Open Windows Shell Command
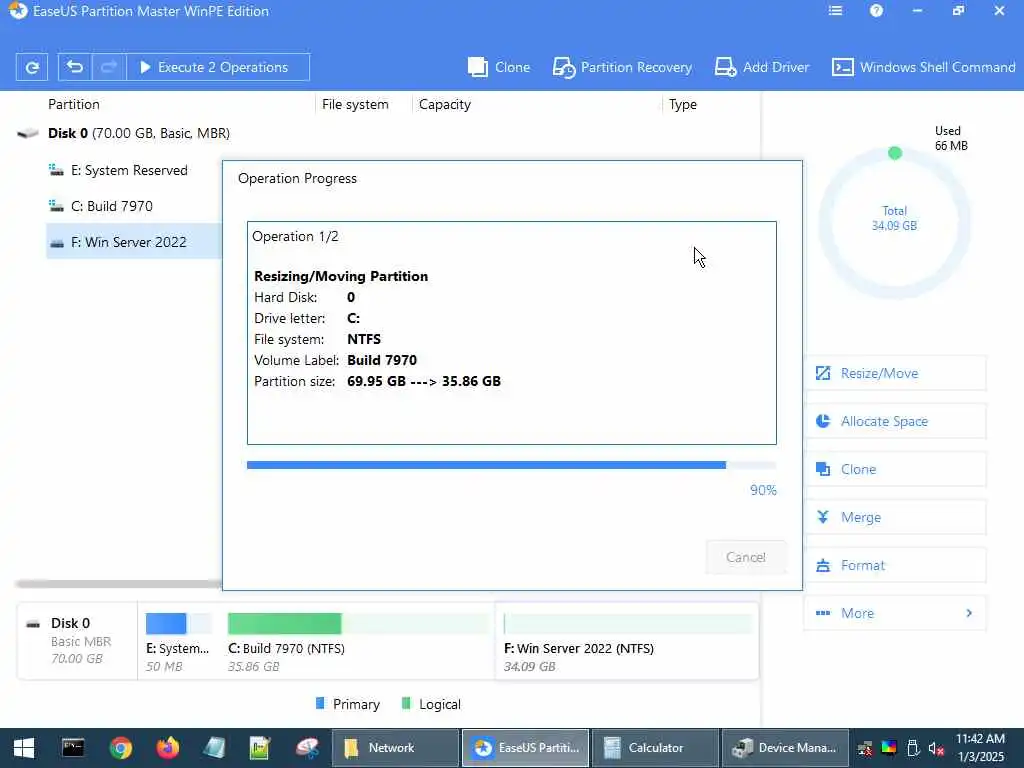The width and height of the screenshot is (1024, 768). tap(923, 67)
